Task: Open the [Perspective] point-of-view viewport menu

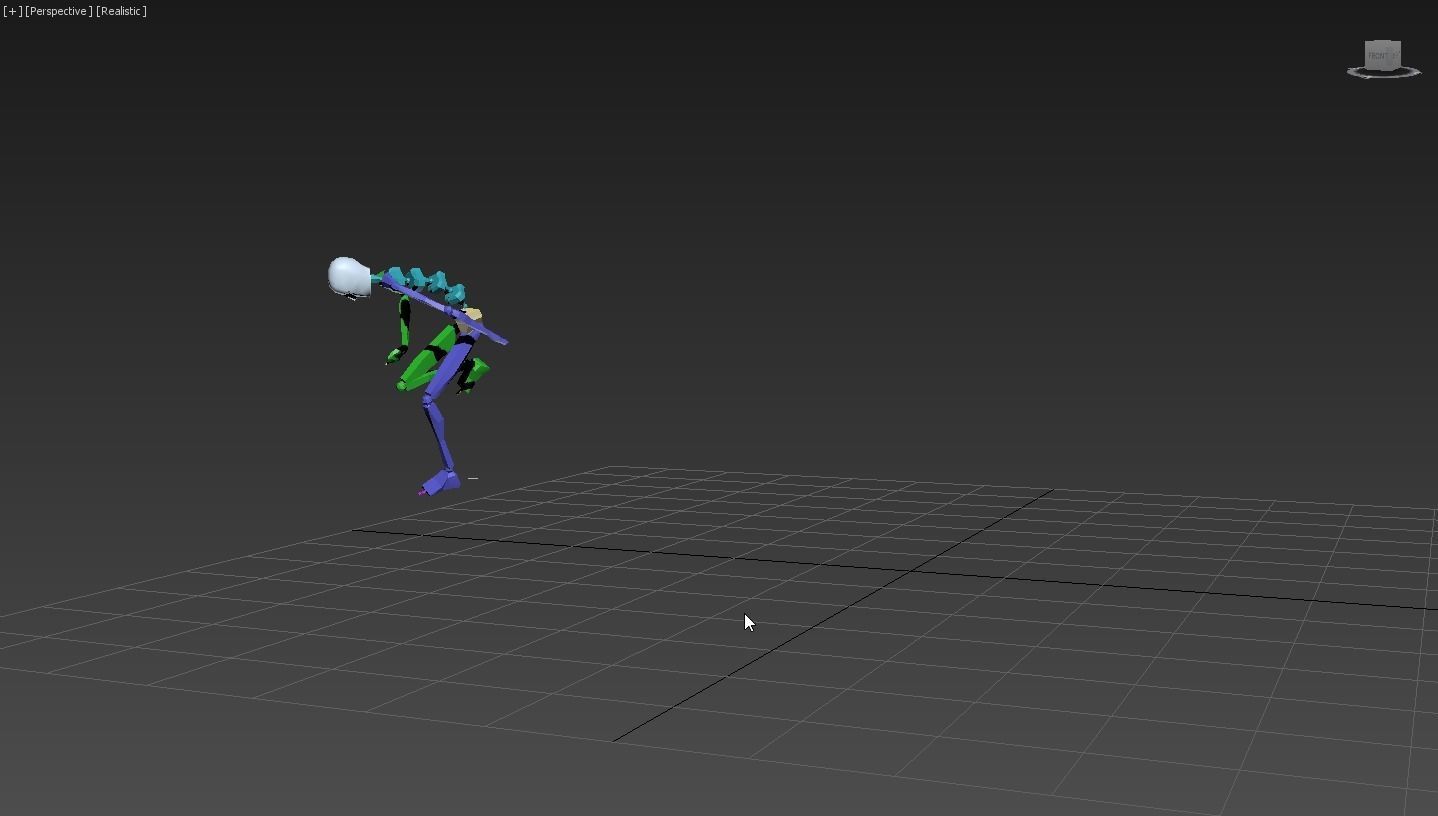Action: click(58, 11)
